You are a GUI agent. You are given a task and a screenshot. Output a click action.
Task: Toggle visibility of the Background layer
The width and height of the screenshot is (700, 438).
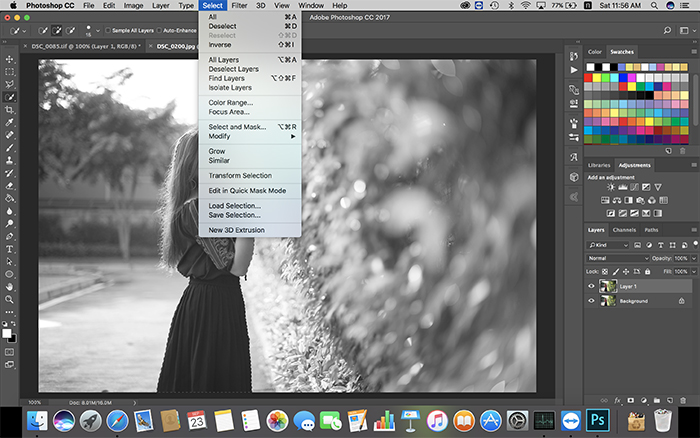(591, 301)
